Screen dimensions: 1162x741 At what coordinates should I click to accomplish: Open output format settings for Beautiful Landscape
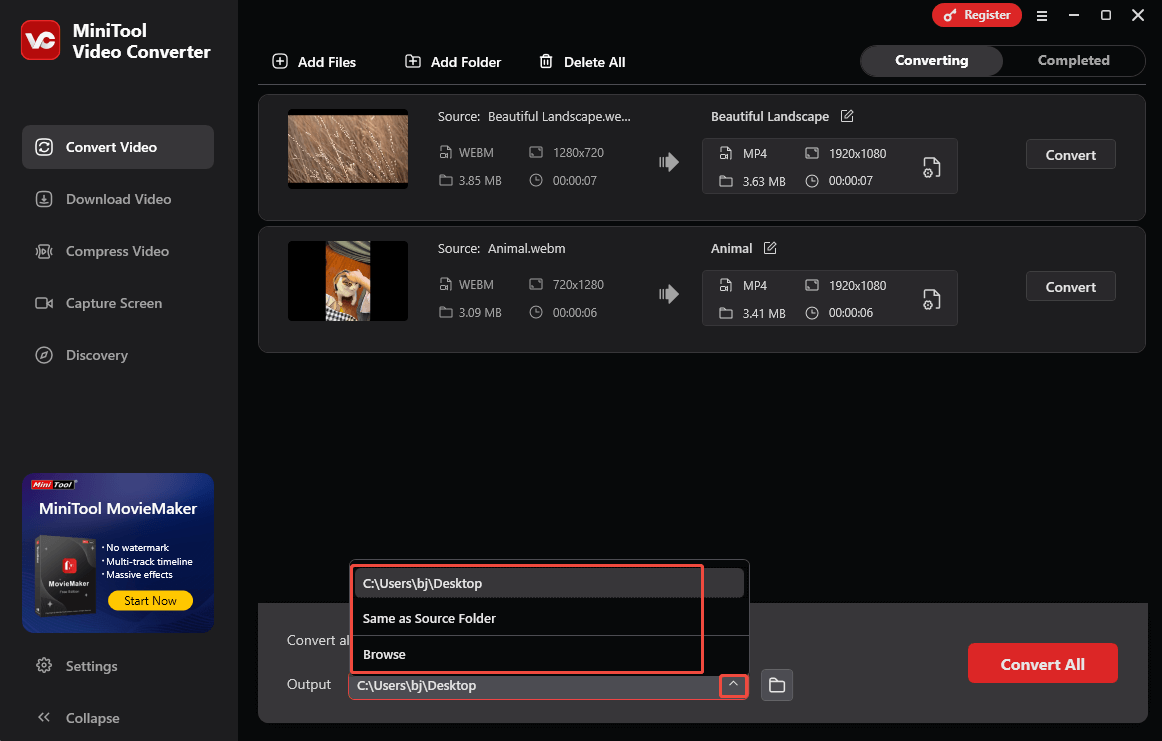(932, 167)
